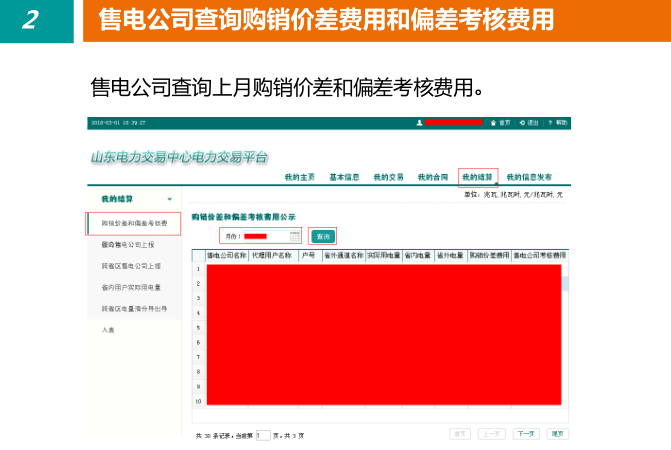Screen dimensions: 671x450
Task: Jump to 尾页 last page
Action: [557, 434]
